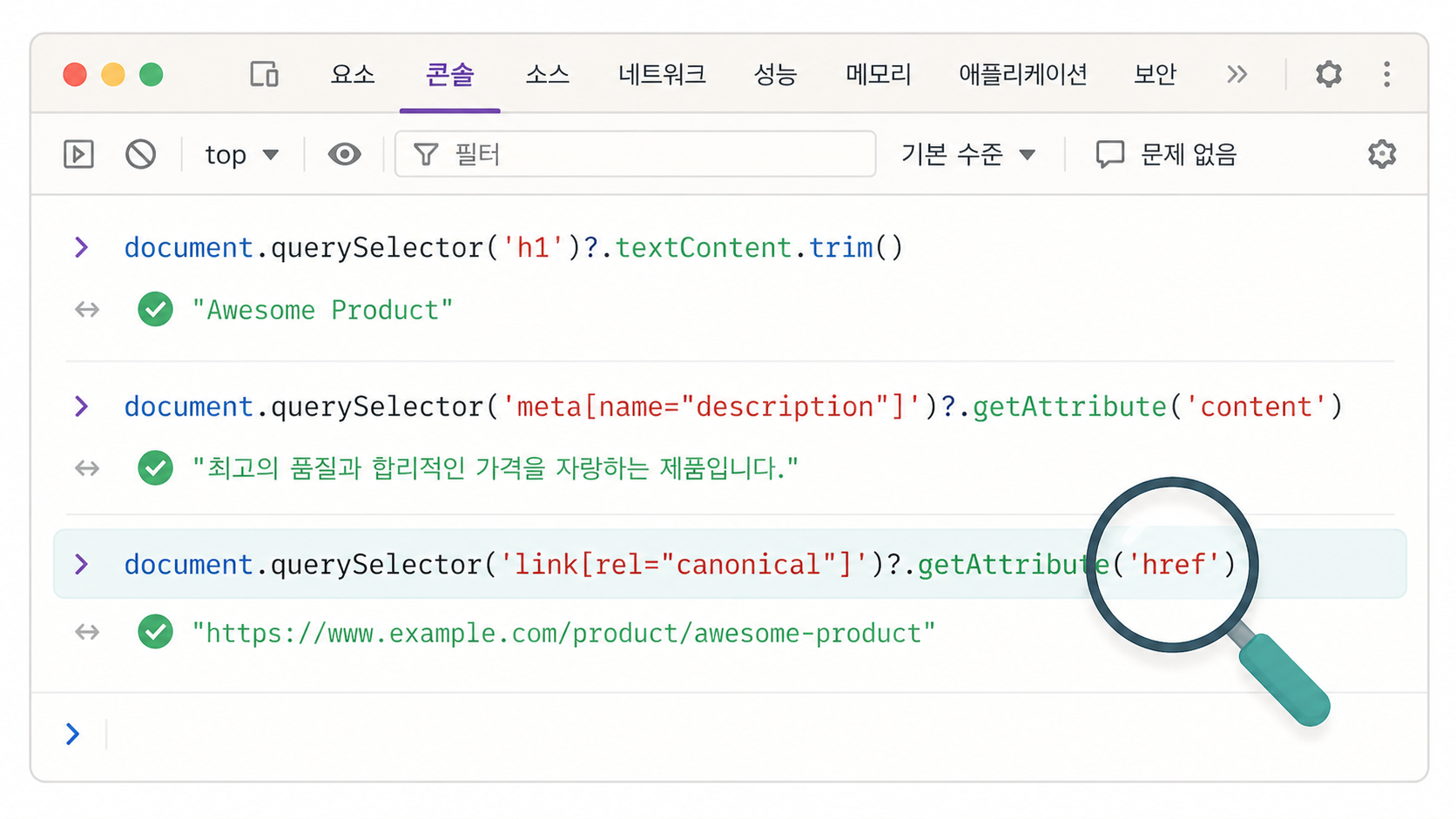Screen dimensions: 1456x819
Task: Open the 소스 tab
Action: coord(547,74)
